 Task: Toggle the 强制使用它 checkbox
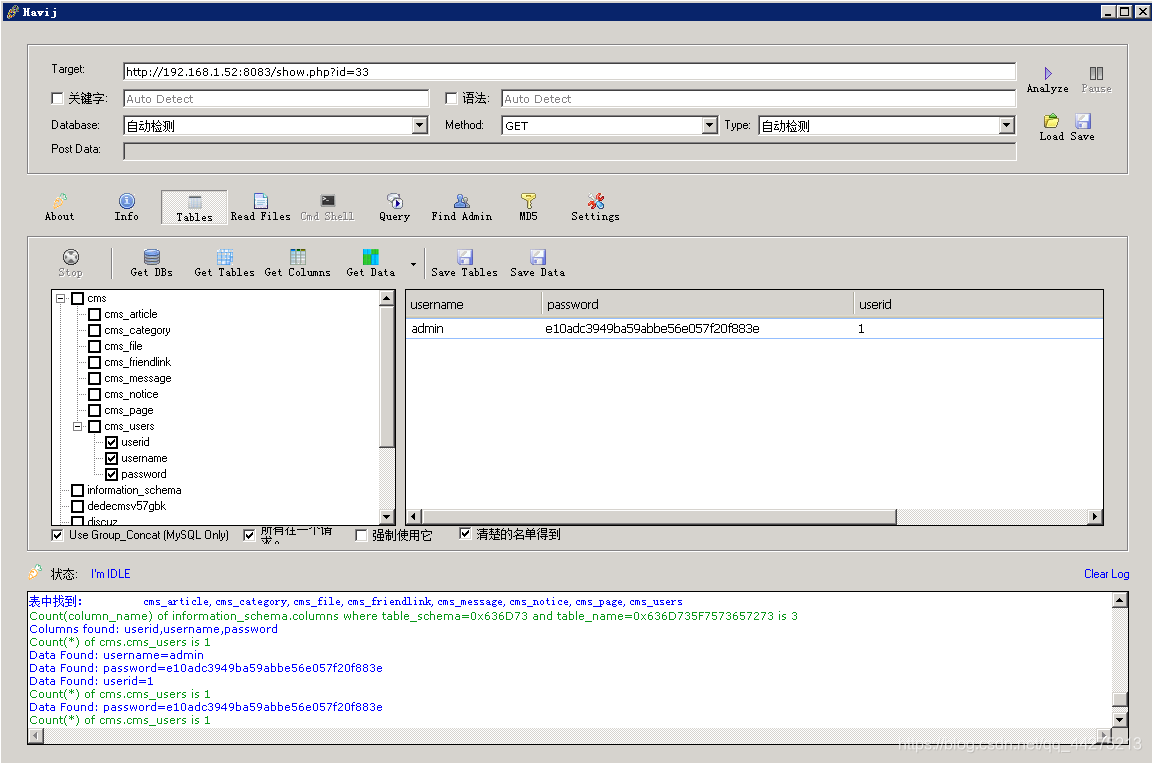(x=361, y=535)
